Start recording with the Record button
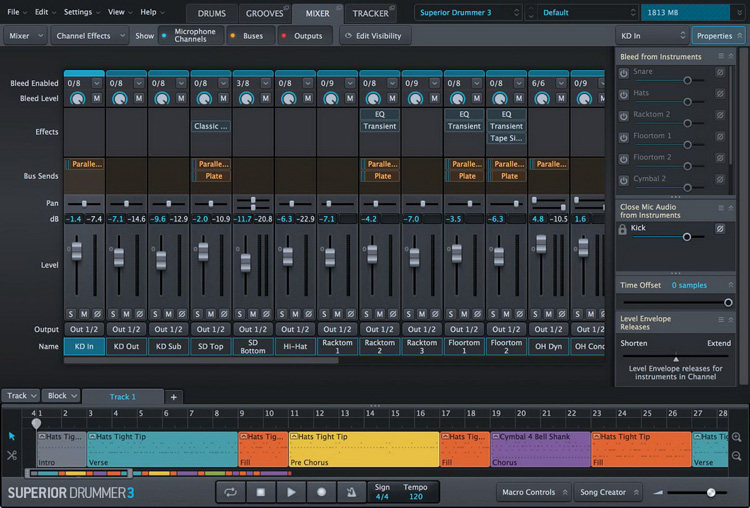Viewport: 750px width, 508px height. click(321, 492)
